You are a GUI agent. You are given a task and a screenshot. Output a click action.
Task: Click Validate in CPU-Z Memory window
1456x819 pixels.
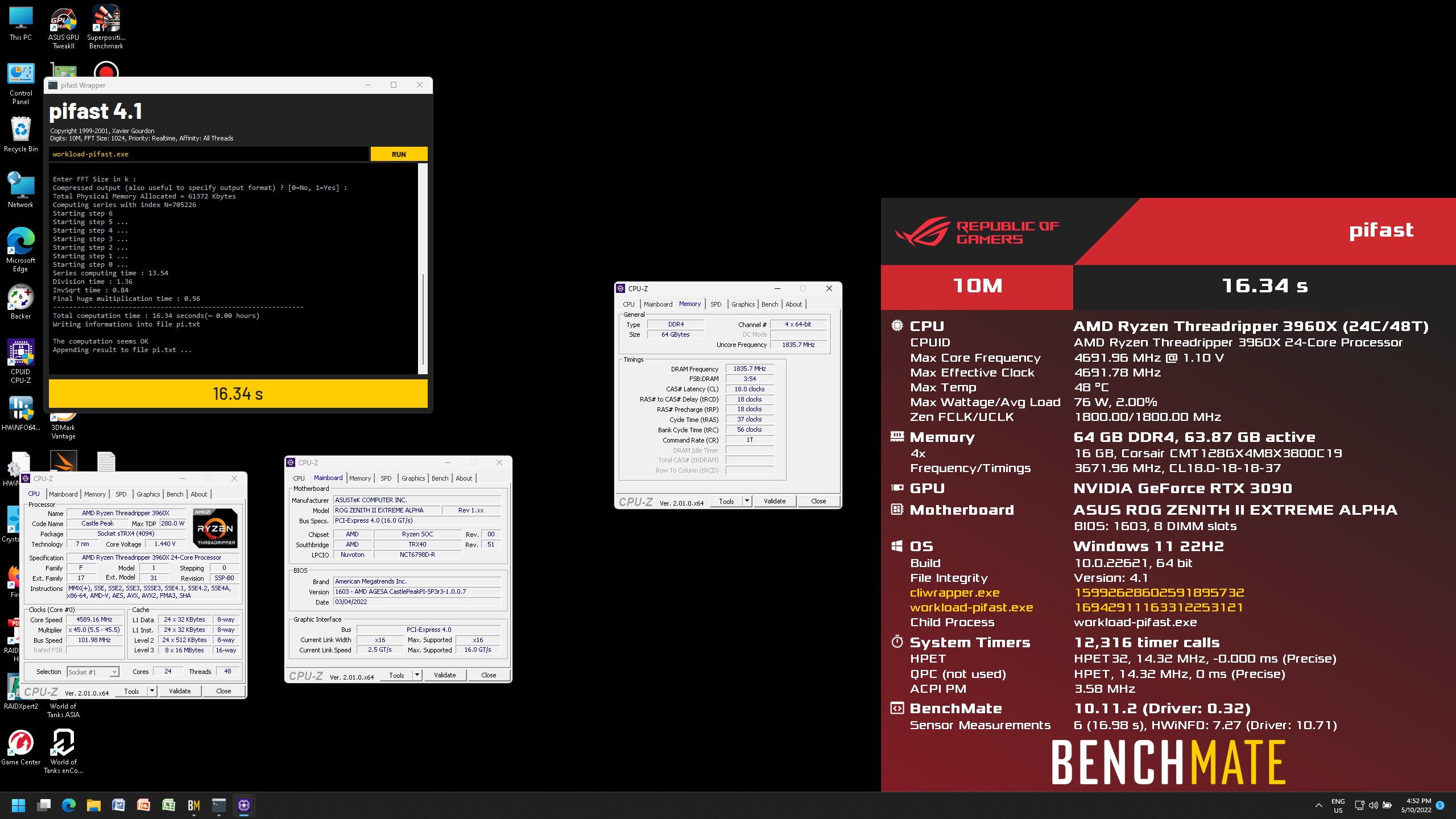[x=775, y=501]
